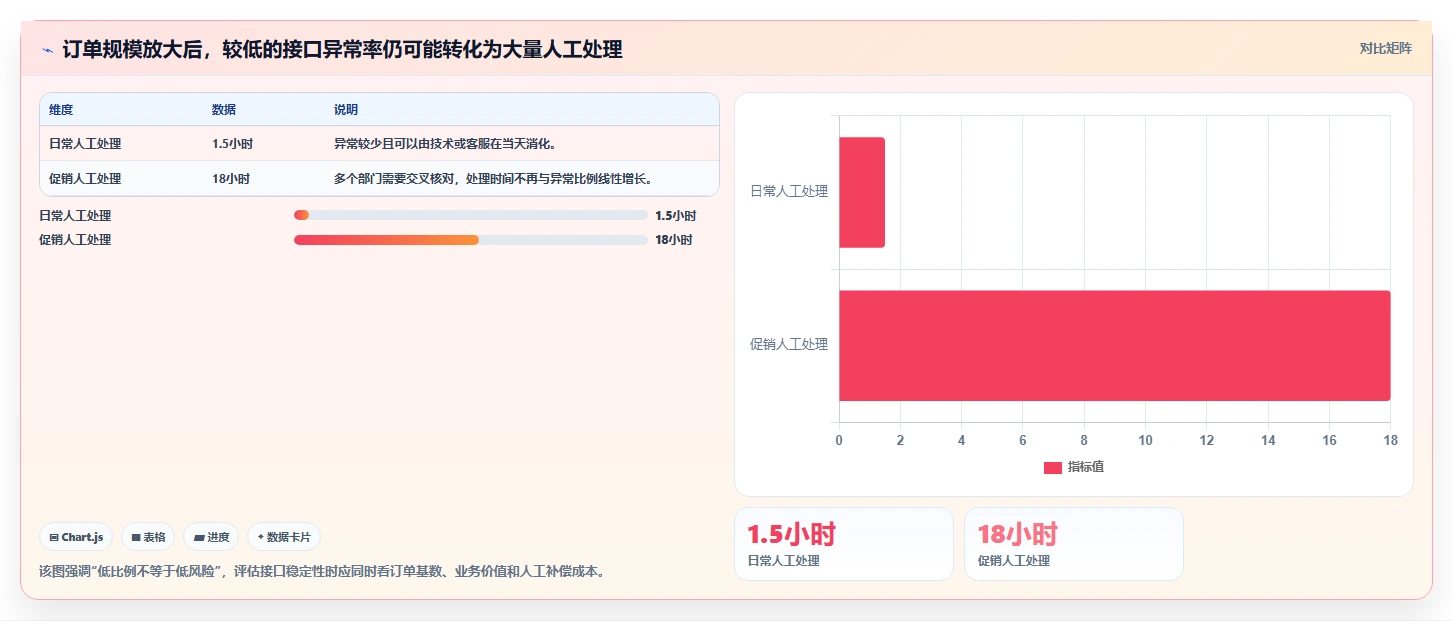Select the Chart.js tag chip
Viewport: 1453px width, 621px height.
click(76, 537)
